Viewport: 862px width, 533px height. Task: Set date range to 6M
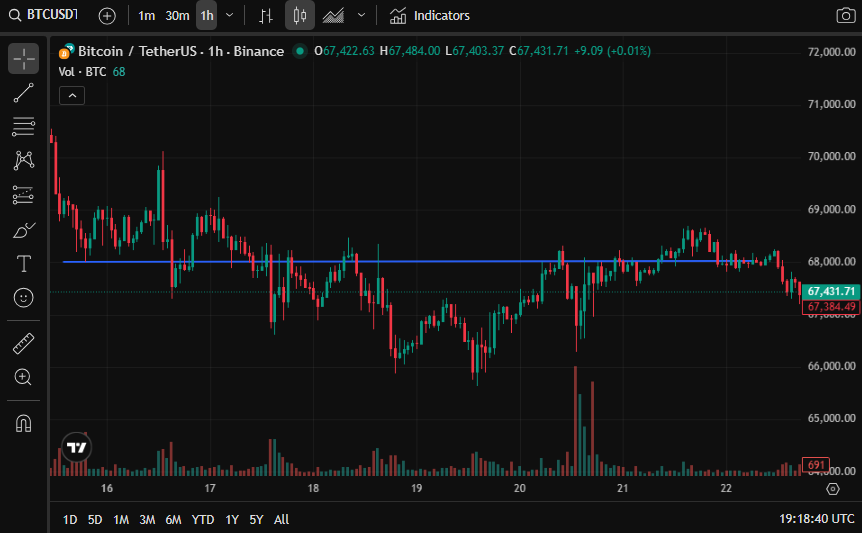click(x=173, y=519)
